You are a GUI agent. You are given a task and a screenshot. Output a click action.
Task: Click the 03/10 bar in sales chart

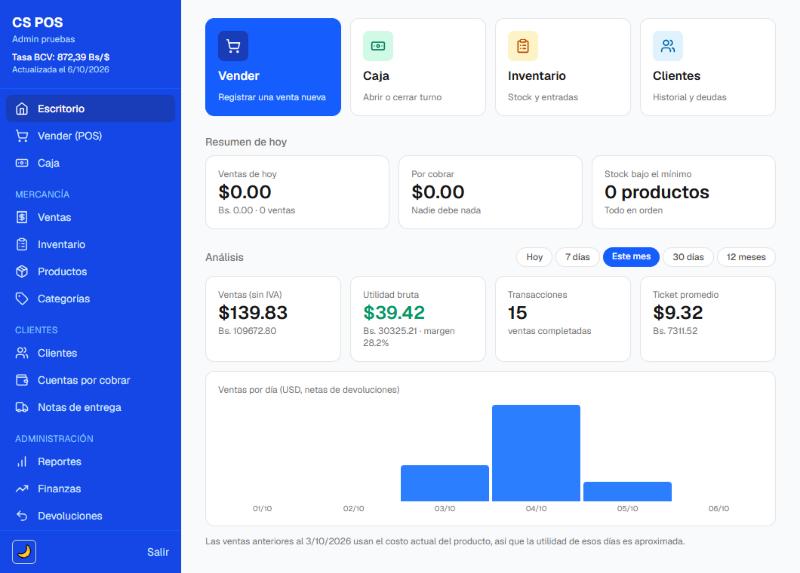(445, 483)
